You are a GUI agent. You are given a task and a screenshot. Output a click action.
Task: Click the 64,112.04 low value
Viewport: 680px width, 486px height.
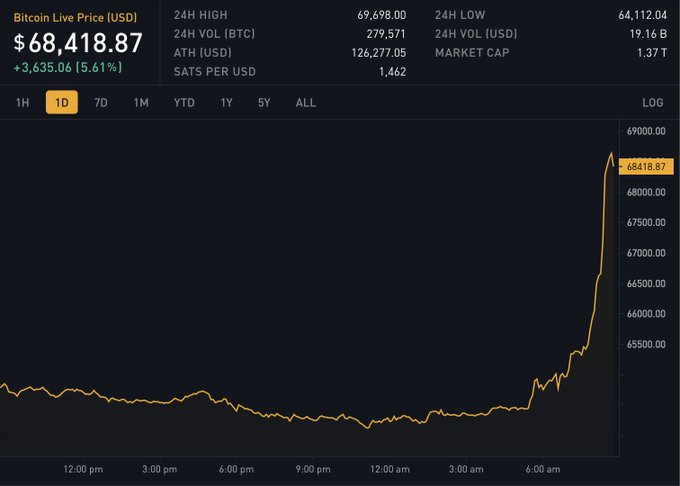coord(643,15)
